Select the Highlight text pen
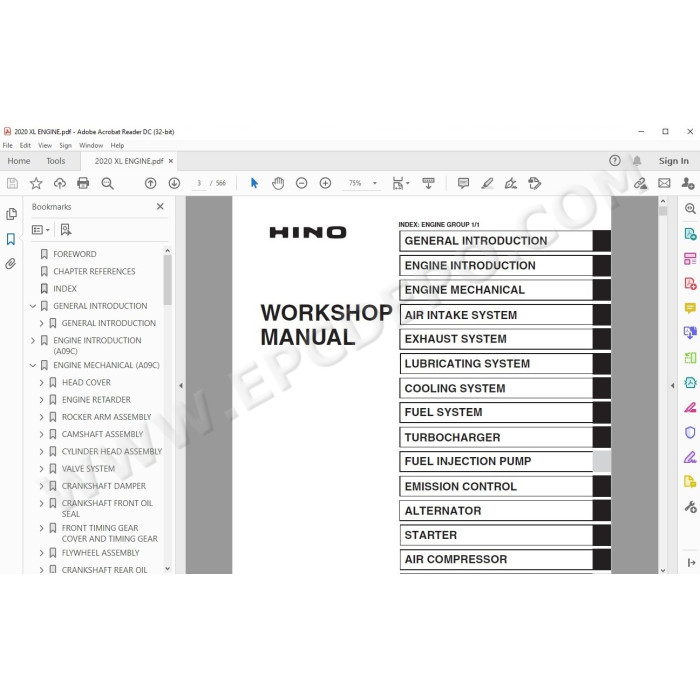 [487, 183]
